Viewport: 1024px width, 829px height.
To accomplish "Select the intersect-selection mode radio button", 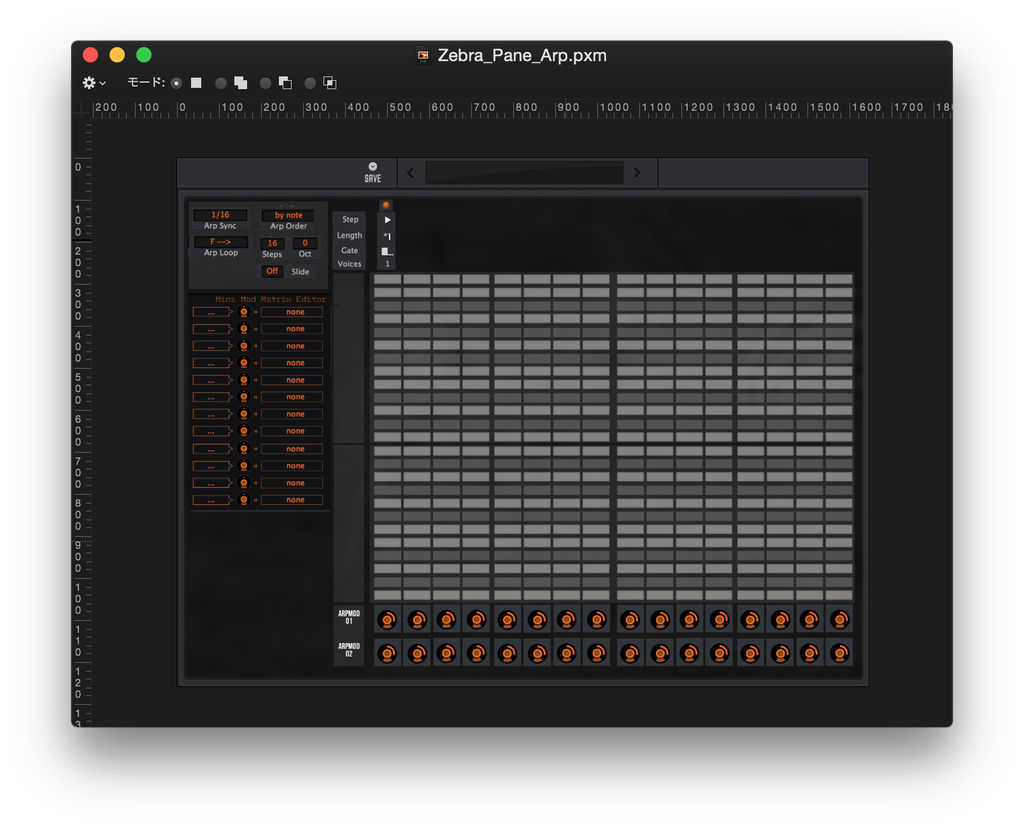I will [x=310, y=83].
